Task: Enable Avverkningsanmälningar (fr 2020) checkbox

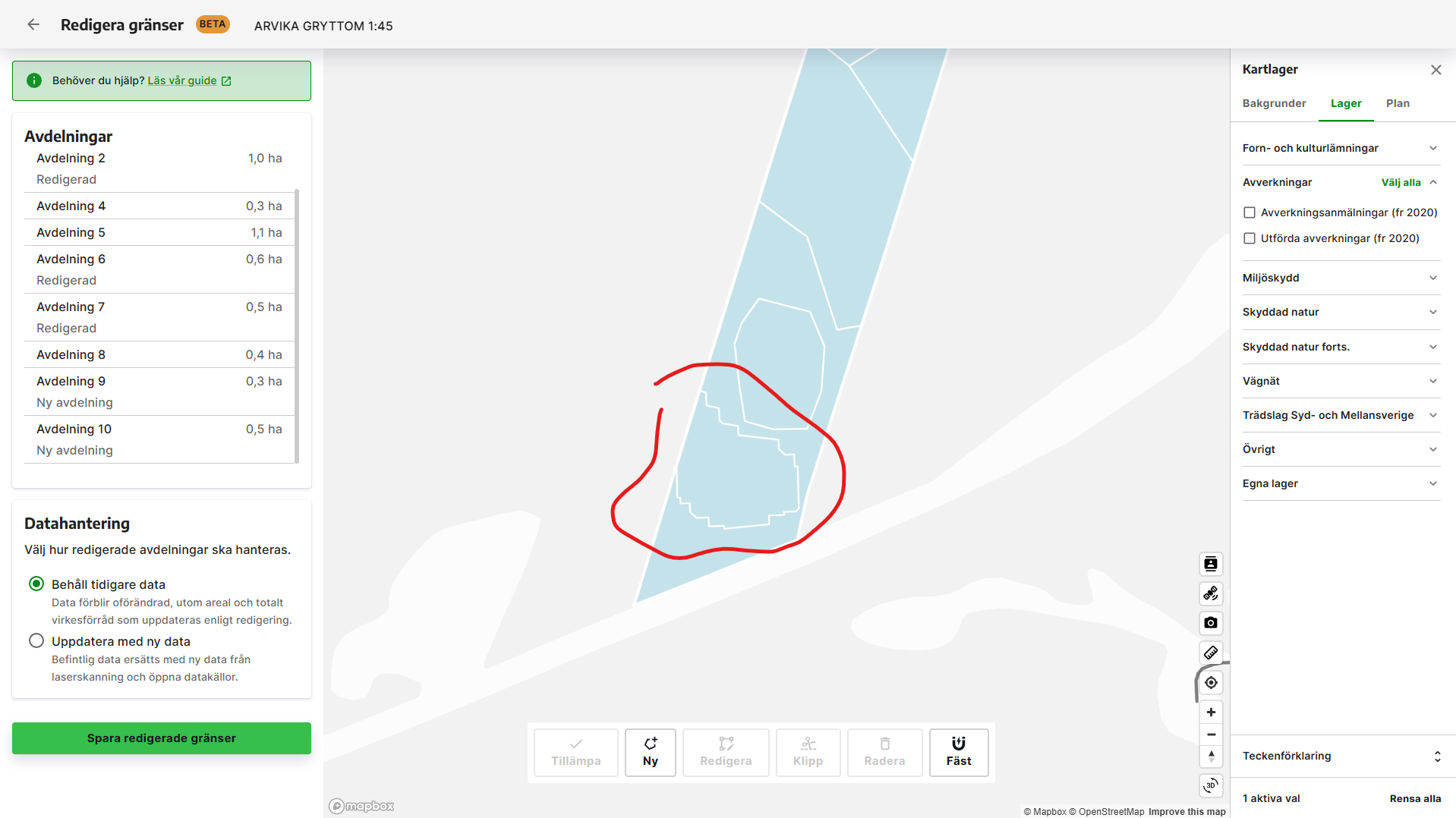Action: click(1250, 212)
